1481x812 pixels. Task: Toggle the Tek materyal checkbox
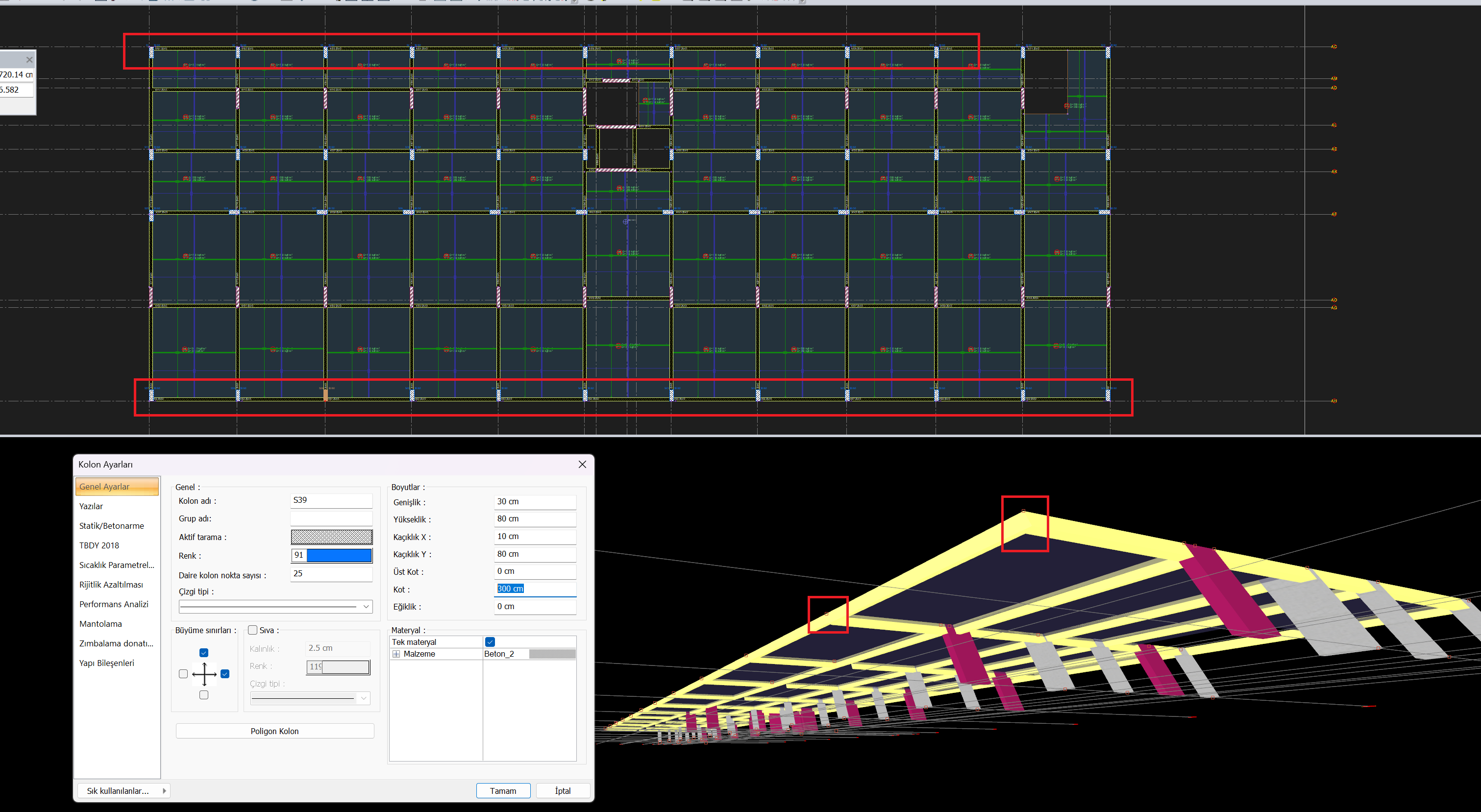(x=490, y=642)
